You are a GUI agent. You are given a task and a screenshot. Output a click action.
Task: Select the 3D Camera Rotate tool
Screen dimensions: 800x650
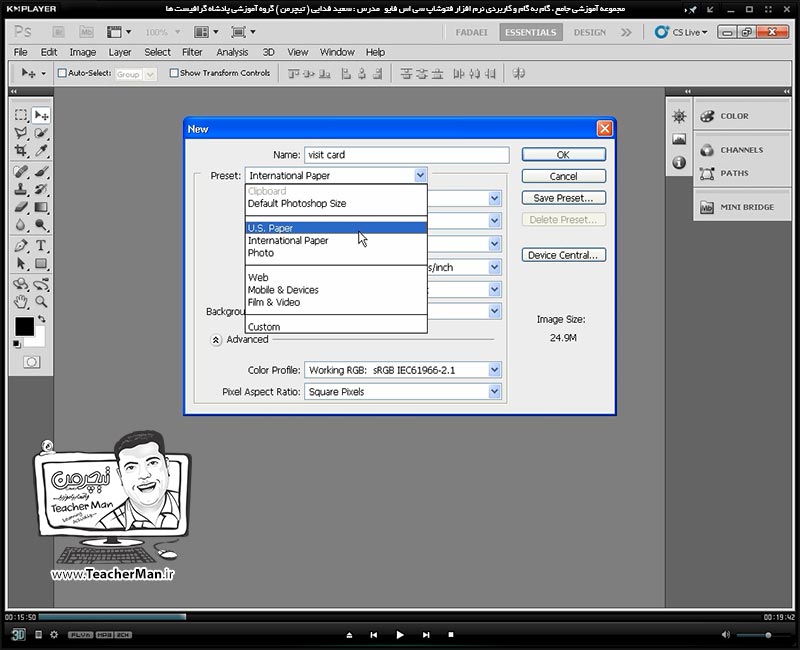tap(41, 284)
